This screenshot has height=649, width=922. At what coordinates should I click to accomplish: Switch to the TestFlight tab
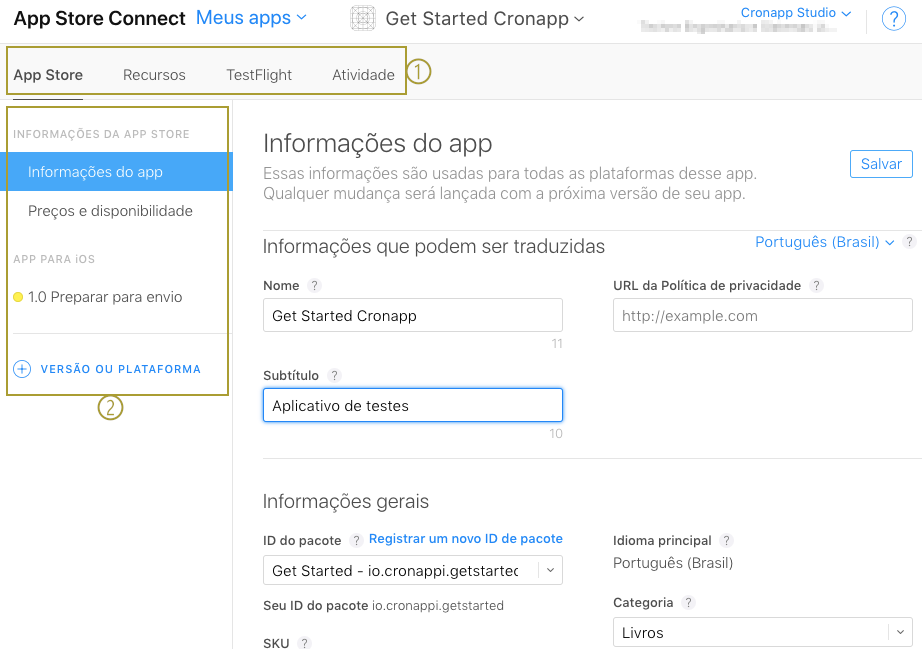259,75
